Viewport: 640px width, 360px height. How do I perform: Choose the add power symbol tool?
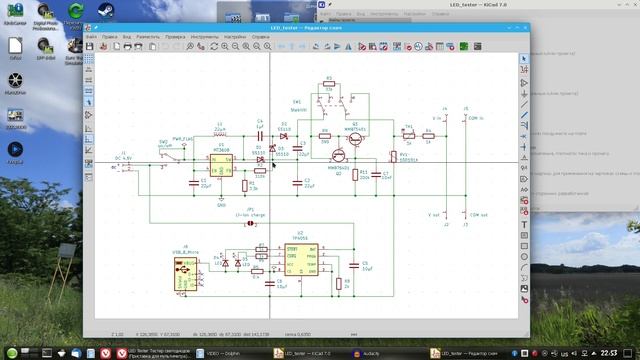tap(524, 94)
